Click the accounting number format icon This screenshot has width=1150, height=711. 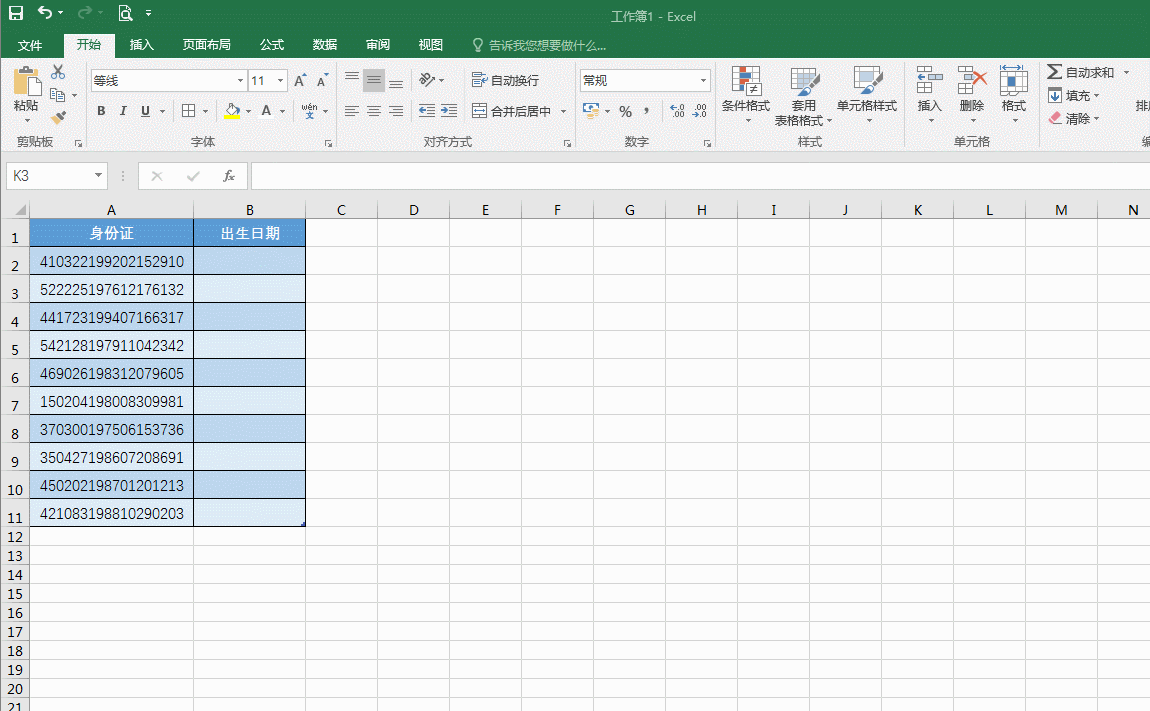click(x=591, y=111)
